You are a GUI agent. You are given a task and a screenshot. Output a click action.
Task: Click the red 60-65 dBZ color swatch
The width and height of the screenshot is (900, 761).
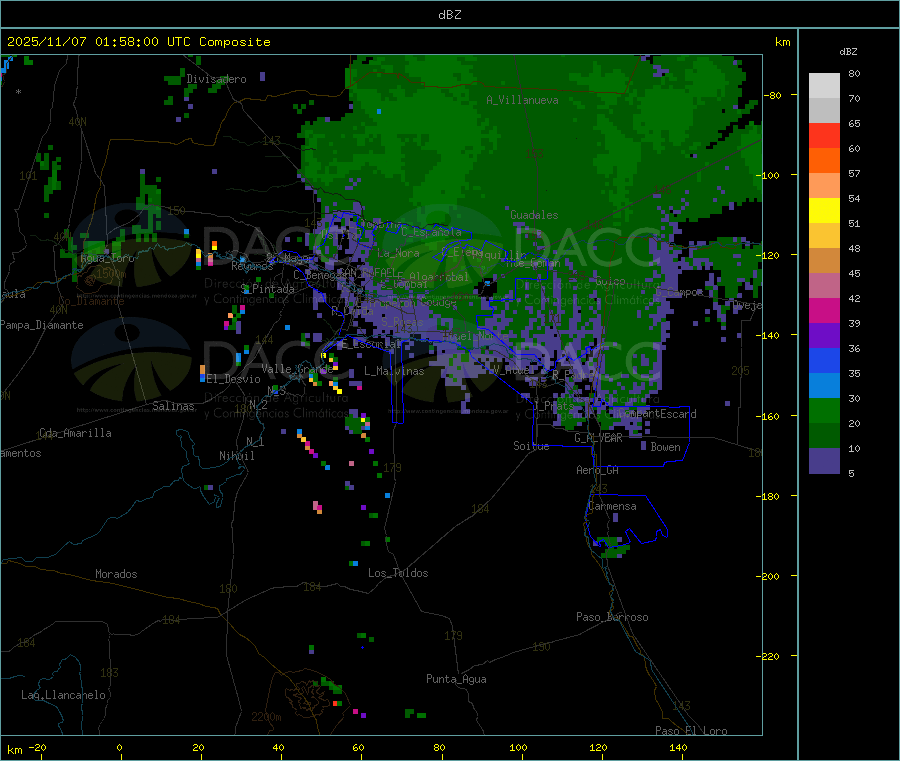824,135
